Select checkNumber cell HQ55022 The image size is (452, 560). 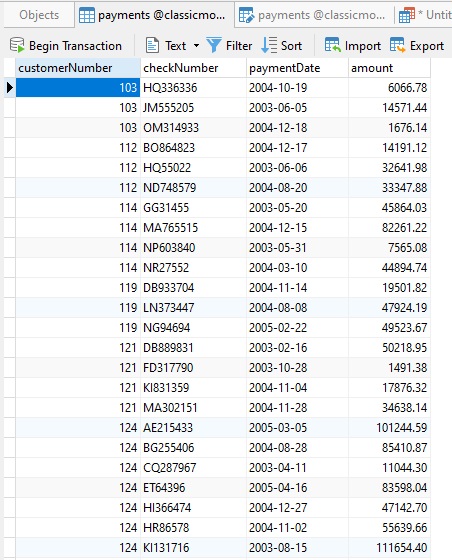(x=193, y=168)
